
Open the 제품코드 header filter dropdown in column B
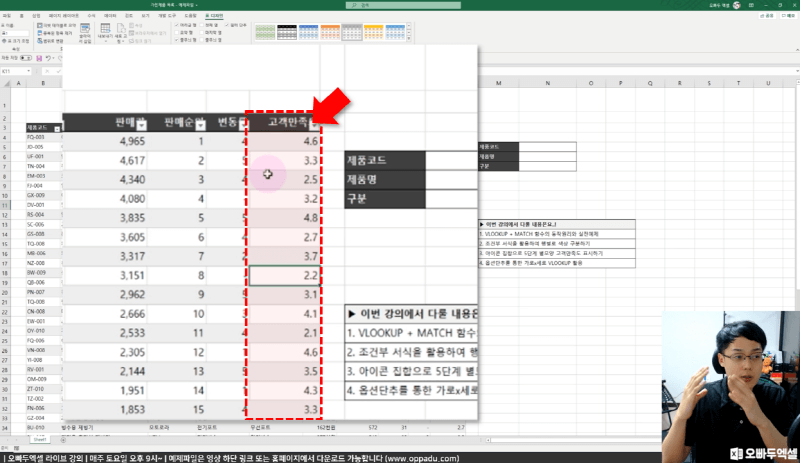tap(57, 129)
